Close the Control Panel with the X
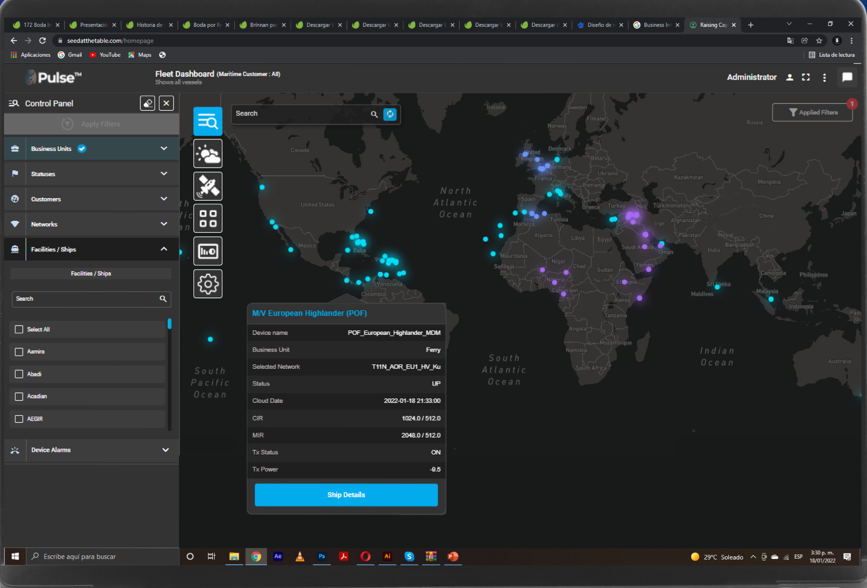Screen dimensions: 867x588 coord(166,103)
